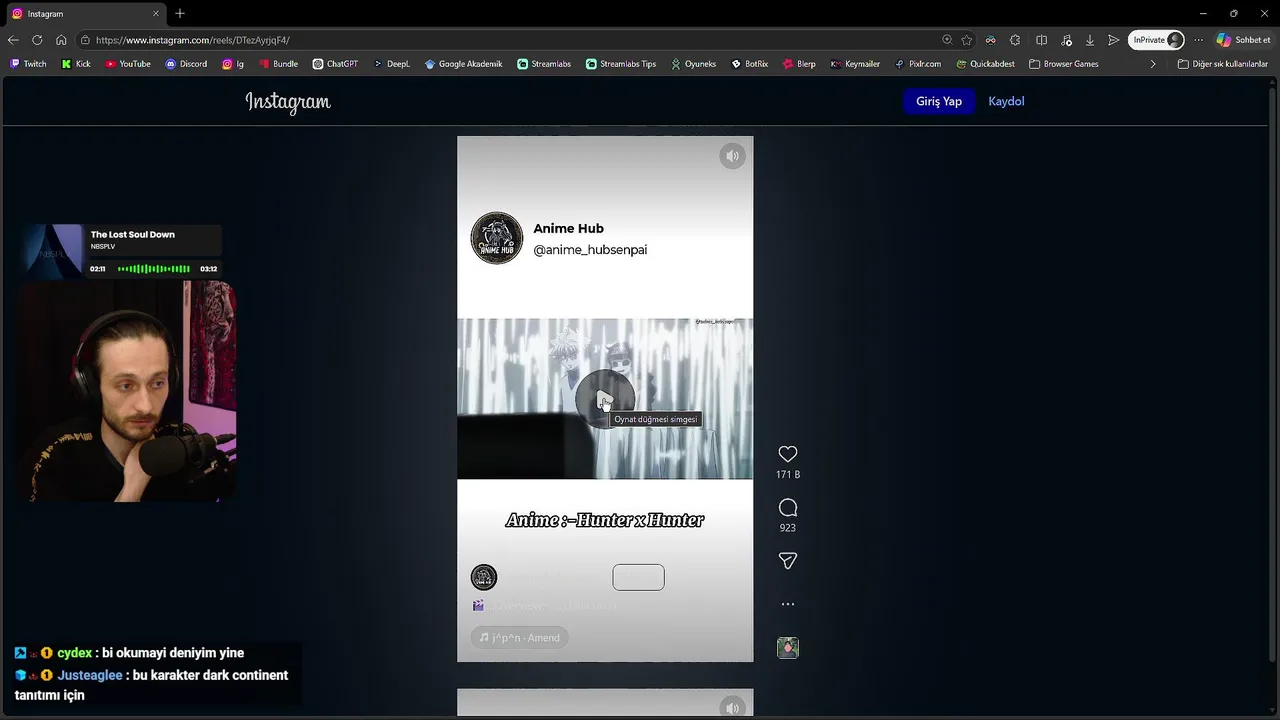Click The Lost Soul Down track title

(132, 235)
